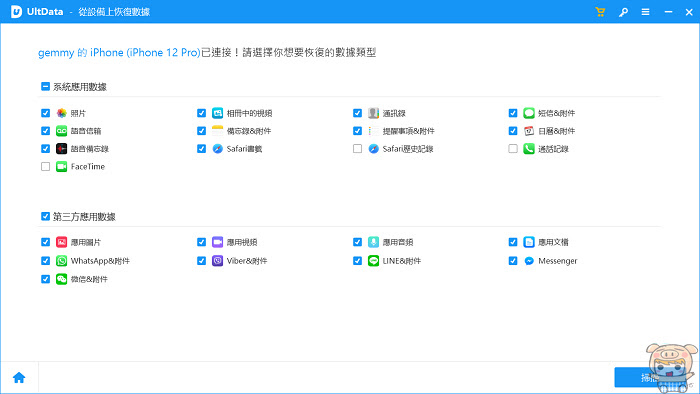Click the album videos (相冊中的視頻) icon
The width and height of the screenshot is (700, 394).
(217, 113)
